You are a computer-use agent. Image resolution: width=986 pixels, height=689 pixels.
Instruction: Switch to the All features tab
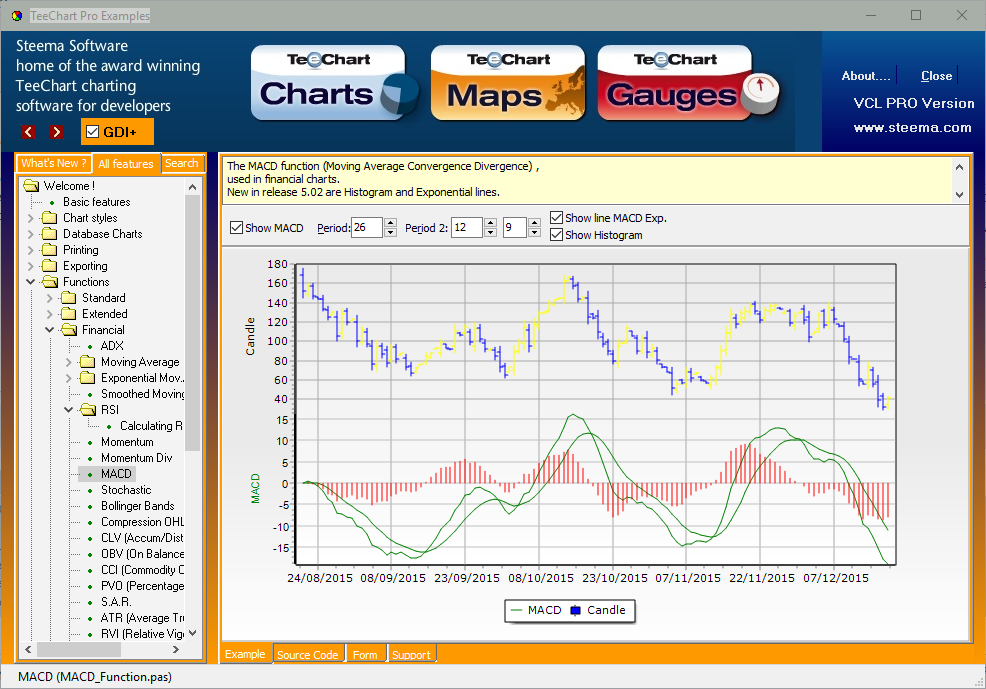tap(126, 163)
